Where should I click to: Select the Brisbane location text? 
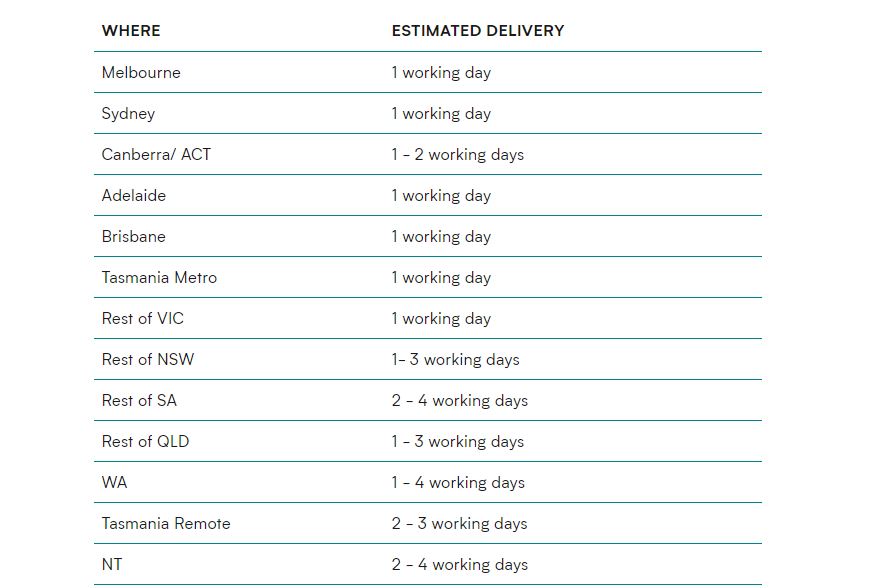[x=133, y=236]
